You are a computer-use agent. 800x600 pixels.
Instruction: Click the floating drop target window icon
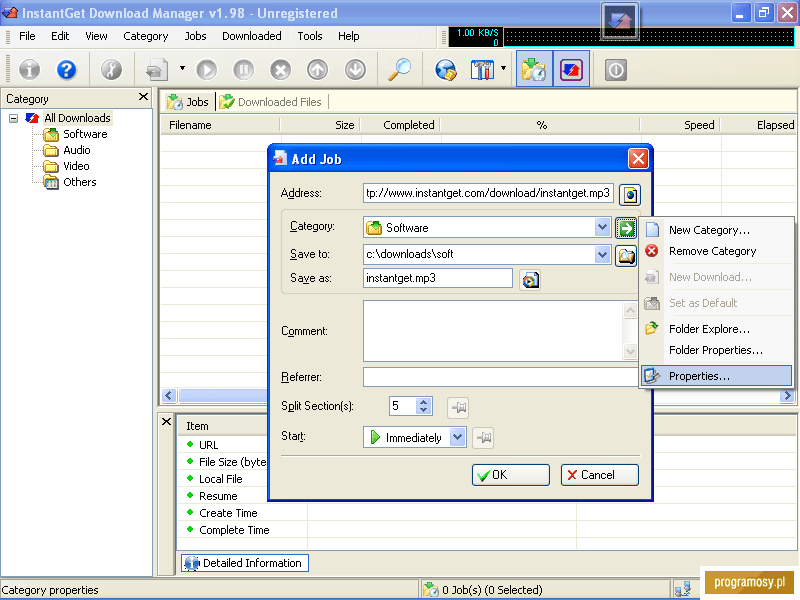point(619,21)
